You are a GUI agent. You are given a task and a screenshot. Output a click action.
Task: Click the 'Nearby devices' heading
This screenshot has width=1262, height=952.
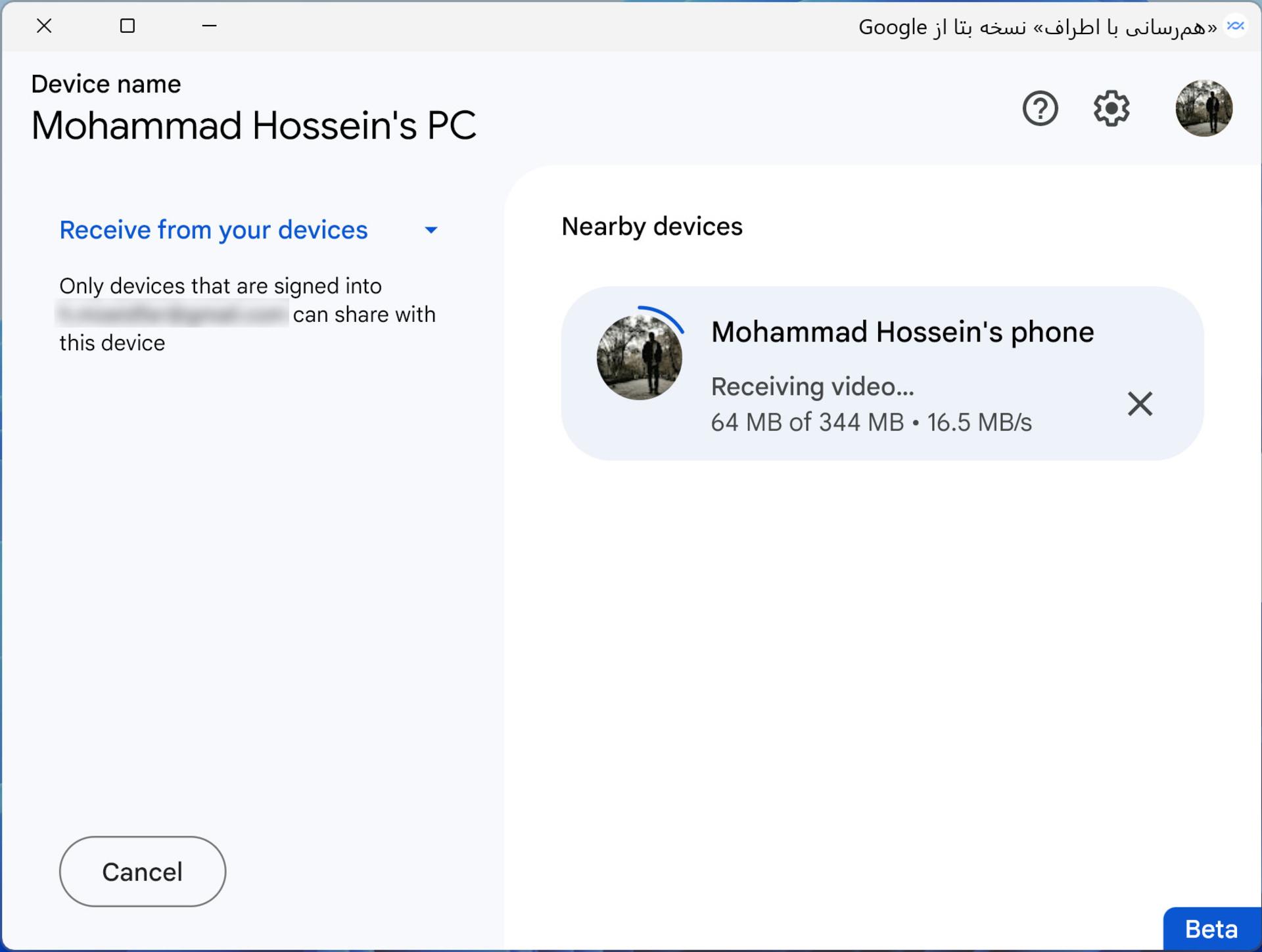[651, 227]
